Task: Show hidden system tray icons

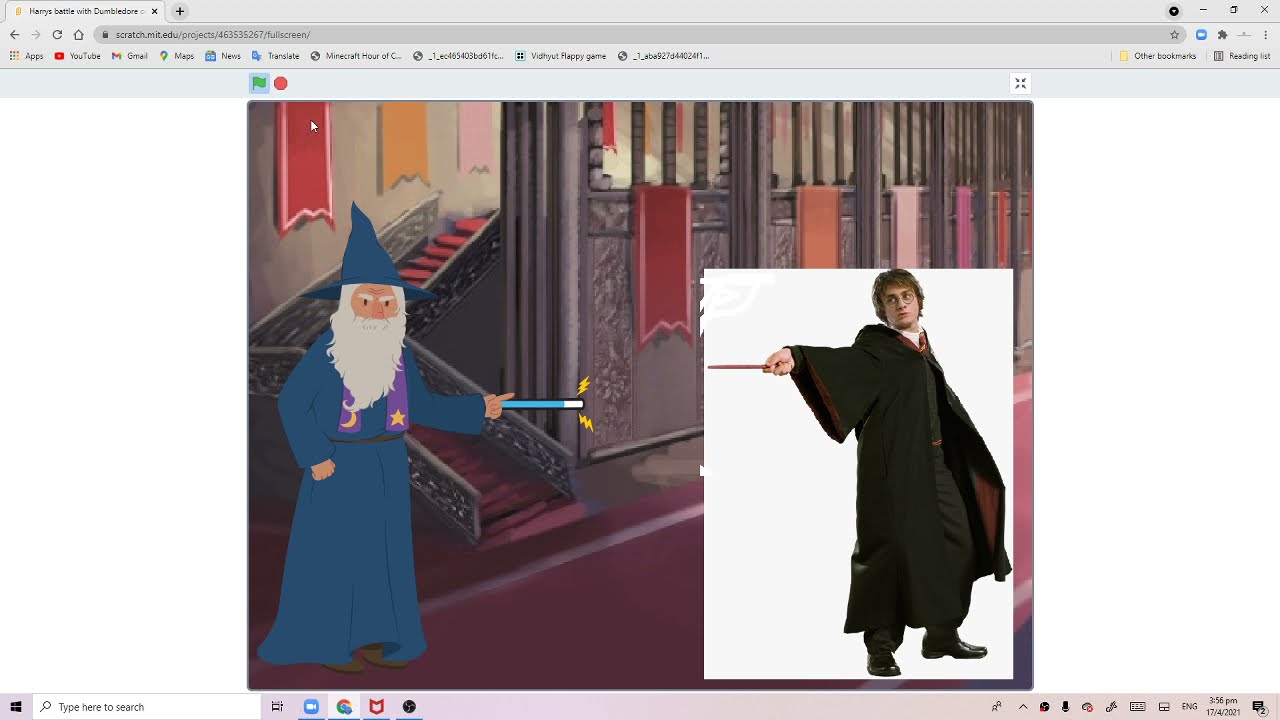Action: (1023, 707)
